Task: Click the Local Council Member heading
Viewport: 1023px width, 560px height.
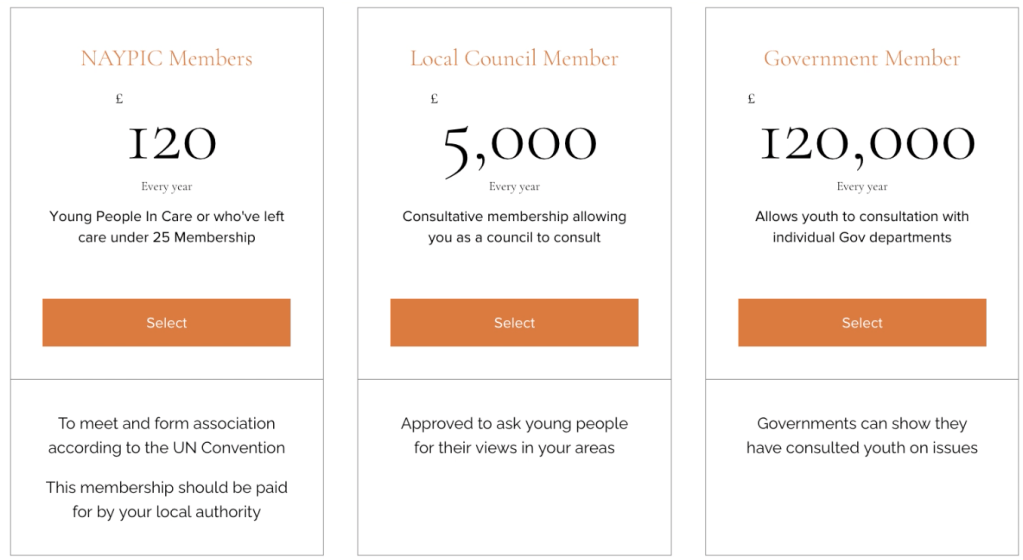Action: (514, 59)
